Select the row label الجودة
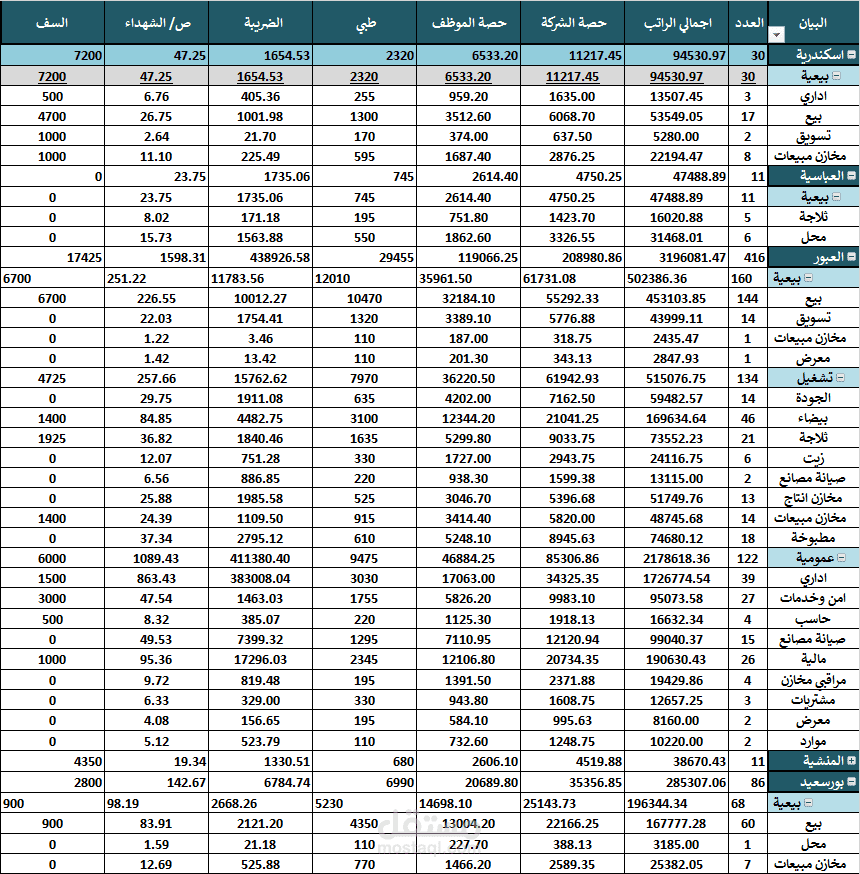Viewport: 860px width, 874px height. (813, 398)
